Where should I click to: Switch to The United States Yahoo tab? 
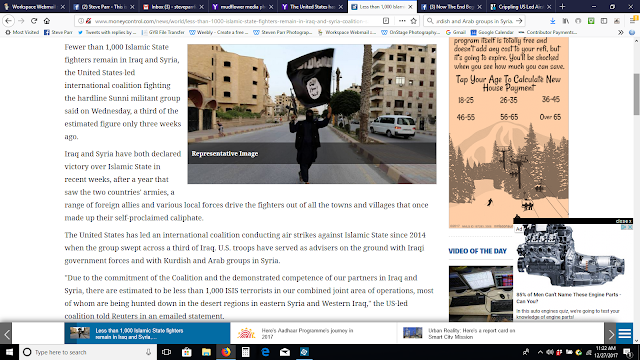coord(312,7)
